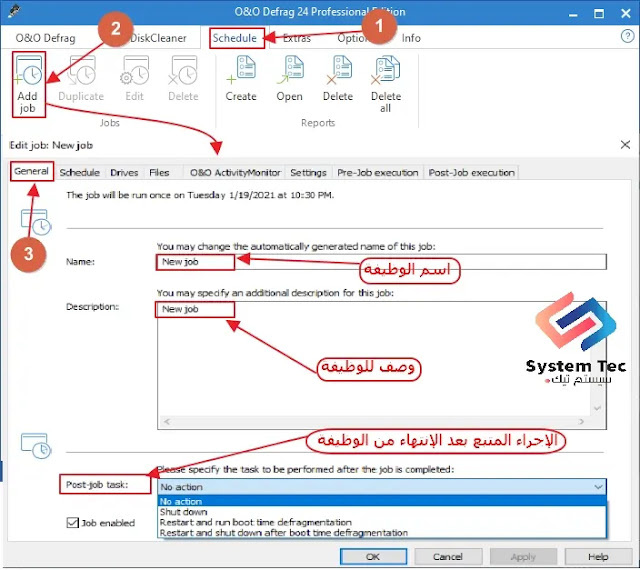
Task: Open help via the question mark icon
Action: point(627,36)
